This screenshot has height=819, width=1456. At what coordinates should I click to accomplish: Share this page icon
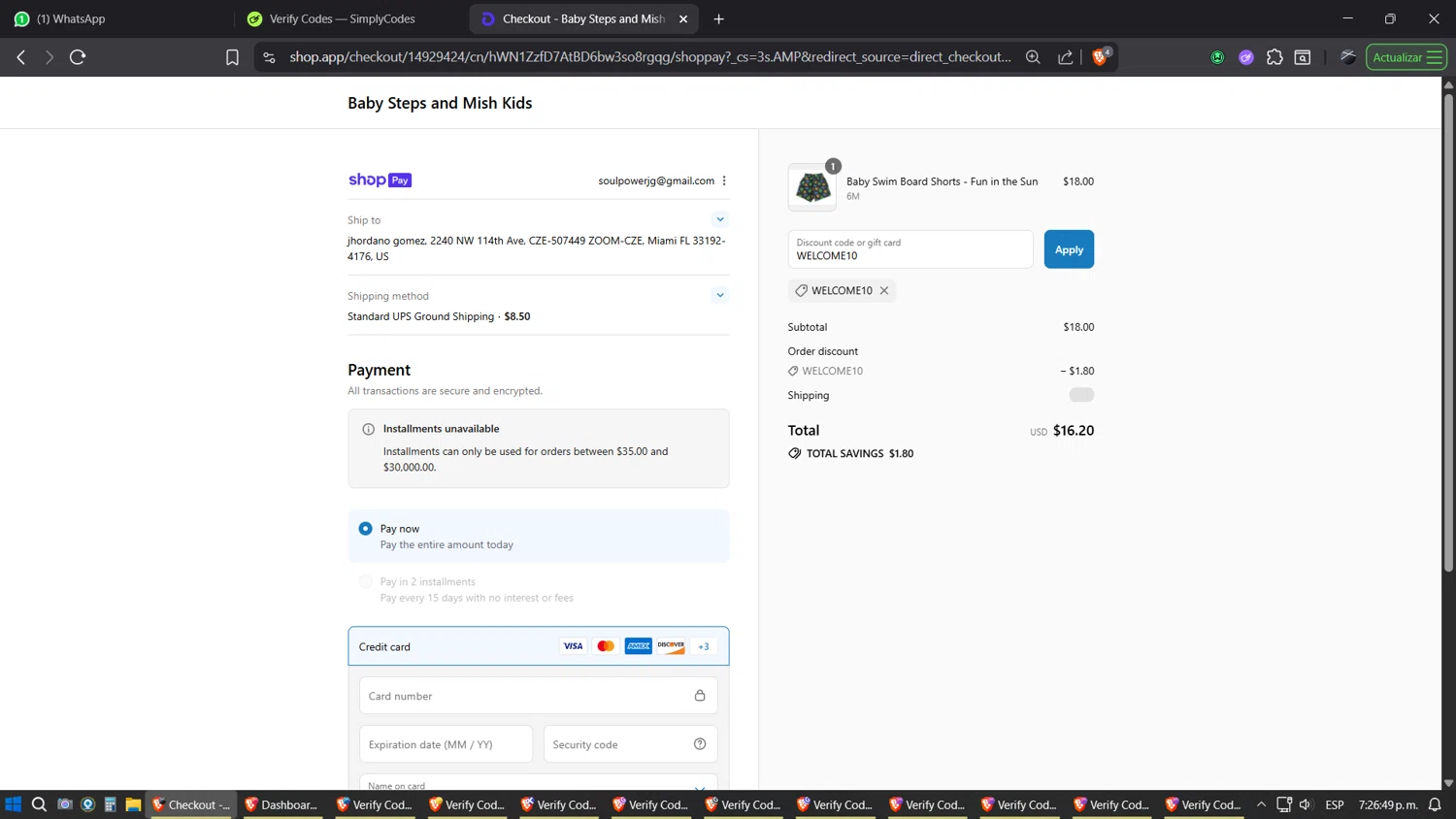click(1066, 57)
